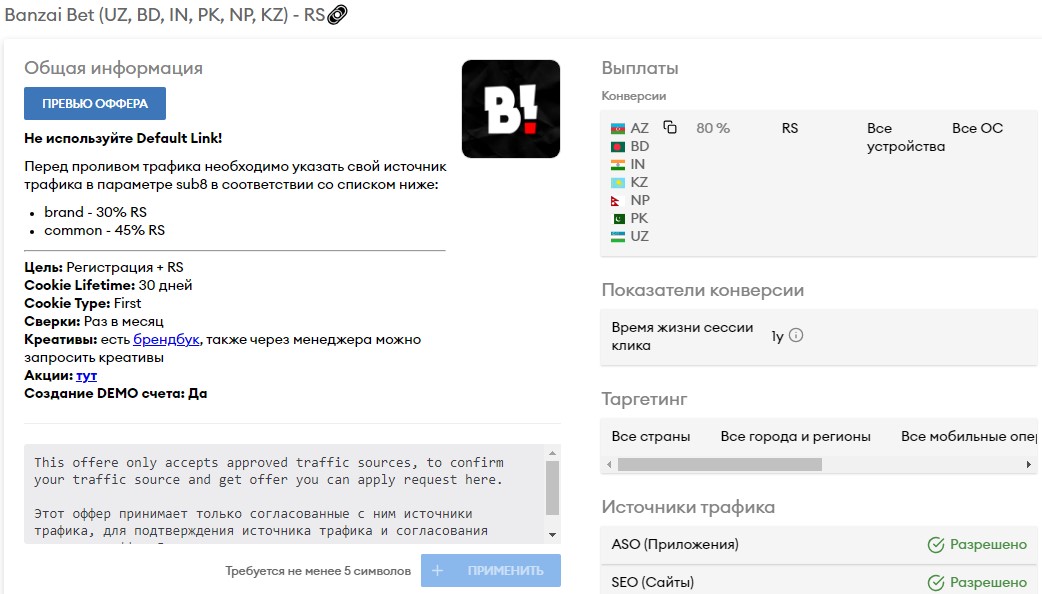
Task: Click the Время жизни сессии клика label
Action: [x=682, y=336]
